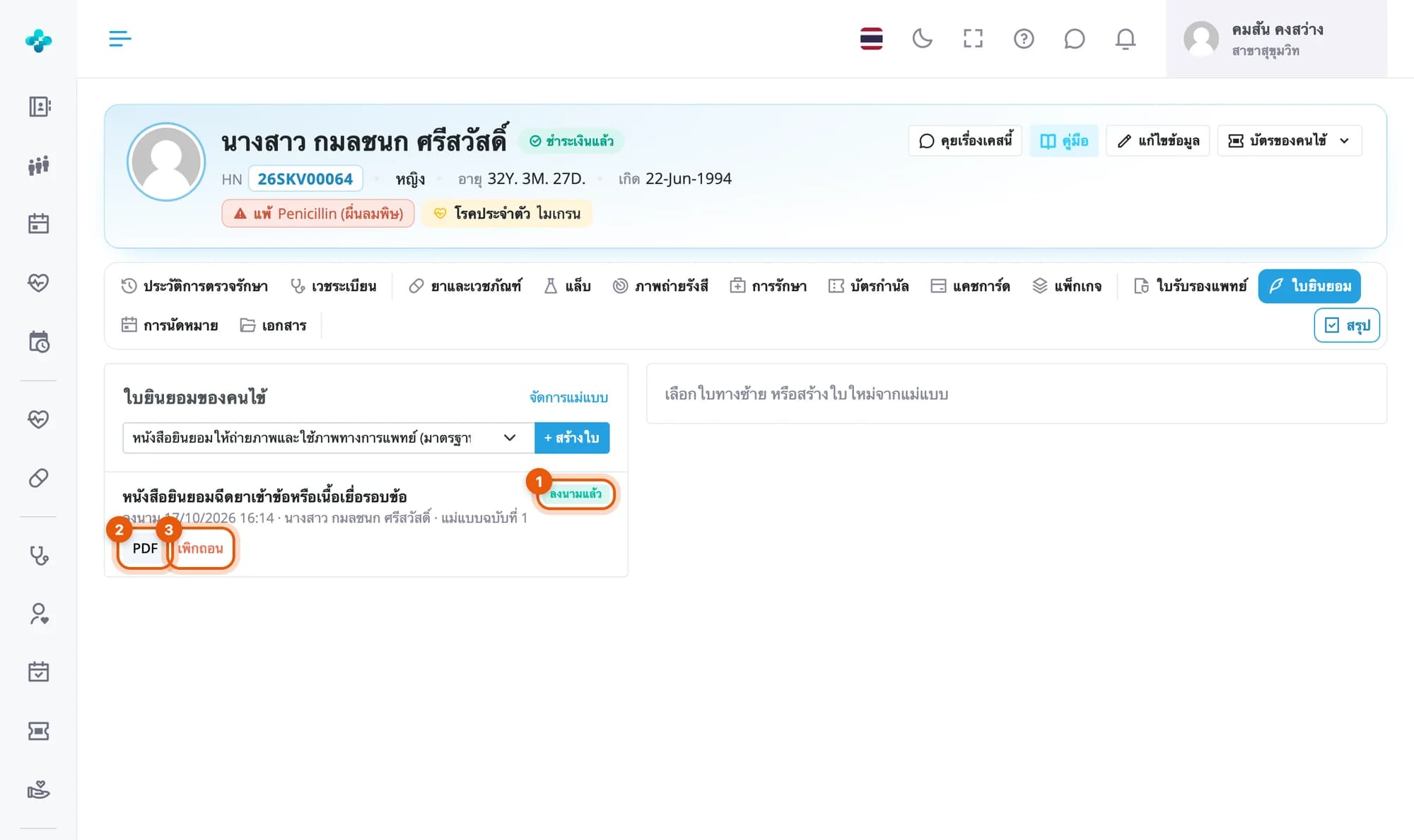Open pill medication sidebar icon
This screenshot has width=1414, height=840.
[39, 478]
